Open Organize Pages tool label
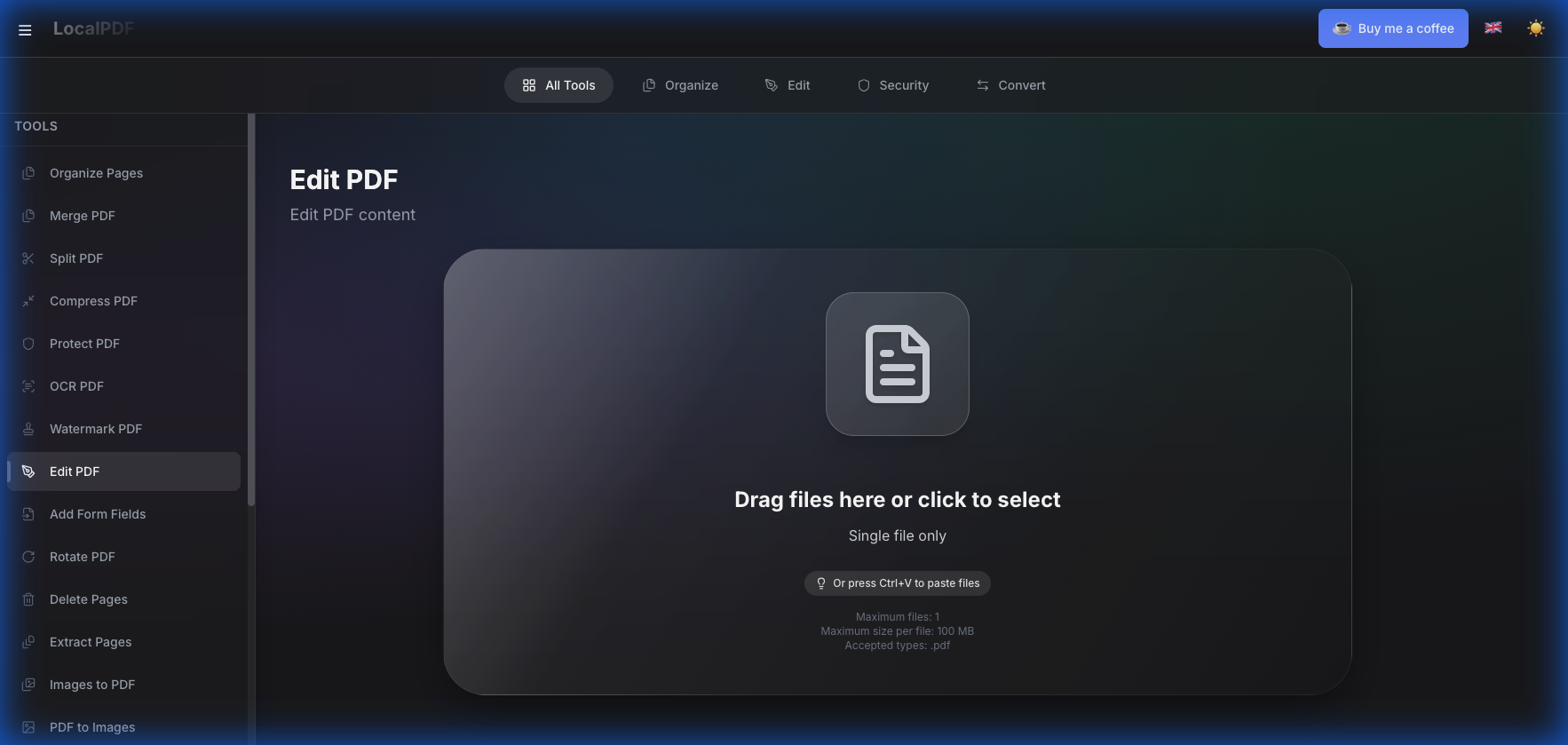 (x=96, y=173)
